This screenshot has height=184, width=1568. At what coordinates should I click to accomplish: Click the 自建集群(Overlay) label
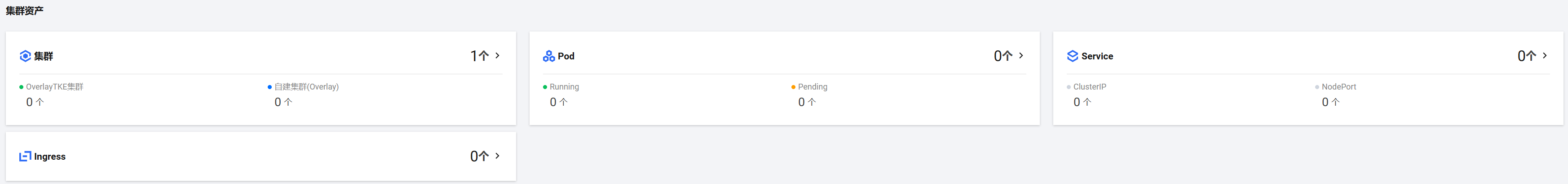pyautogui.click(x=306, y=87)
